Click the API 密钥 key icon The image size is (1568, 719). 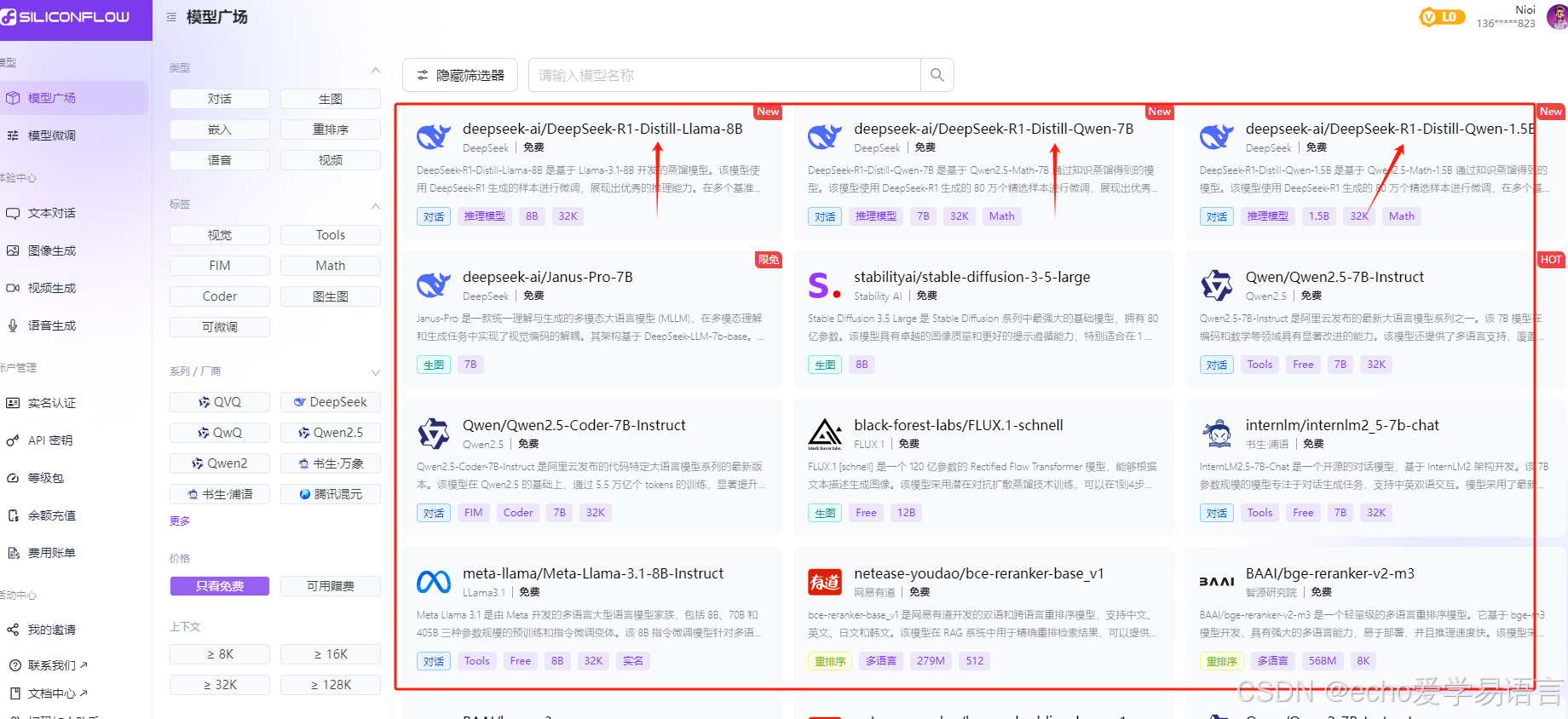click(13, 440)
